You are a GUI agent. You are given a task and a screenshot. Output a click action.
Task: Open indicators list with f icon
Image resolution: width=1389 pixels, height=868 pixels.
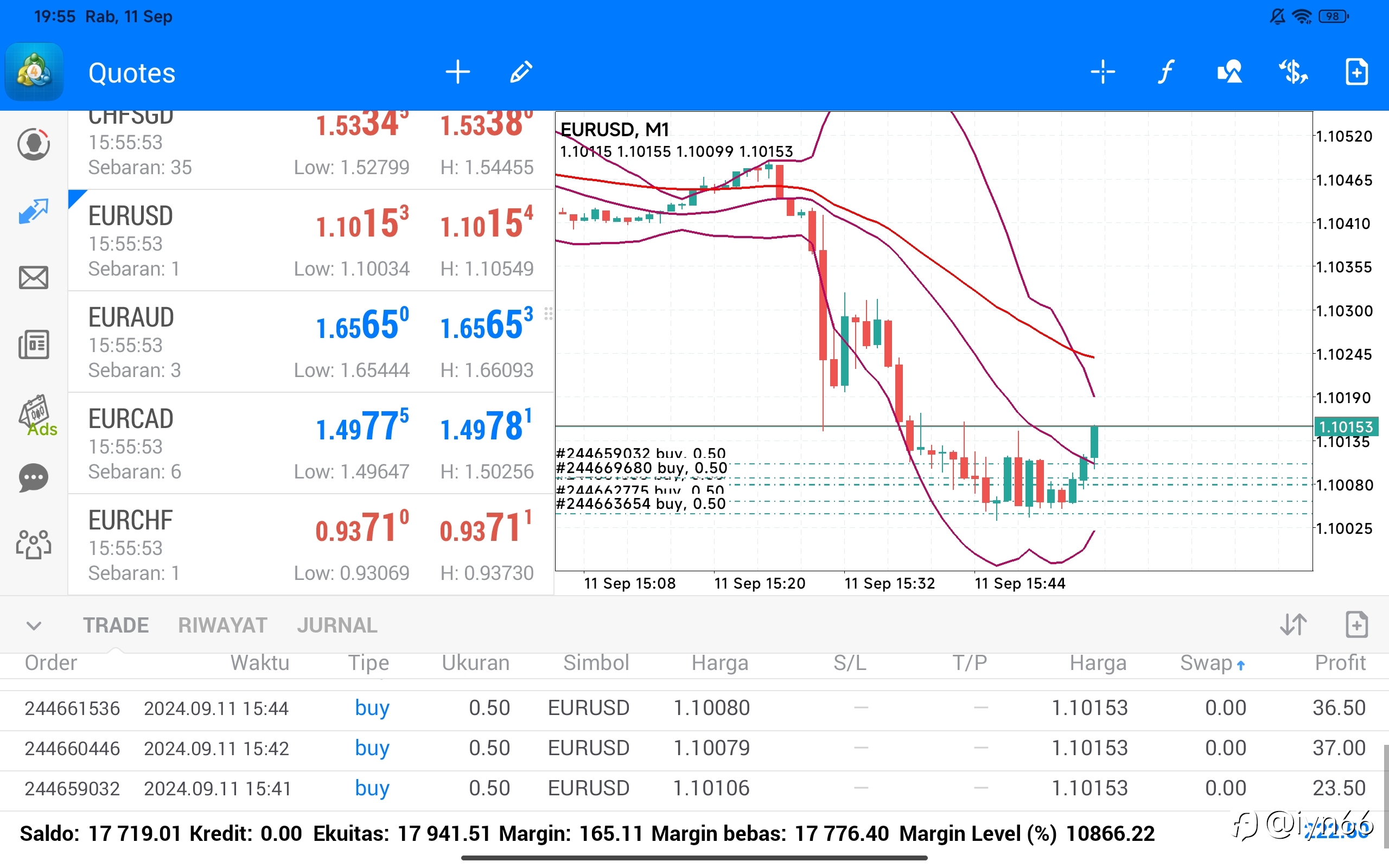pos(1165,72)
